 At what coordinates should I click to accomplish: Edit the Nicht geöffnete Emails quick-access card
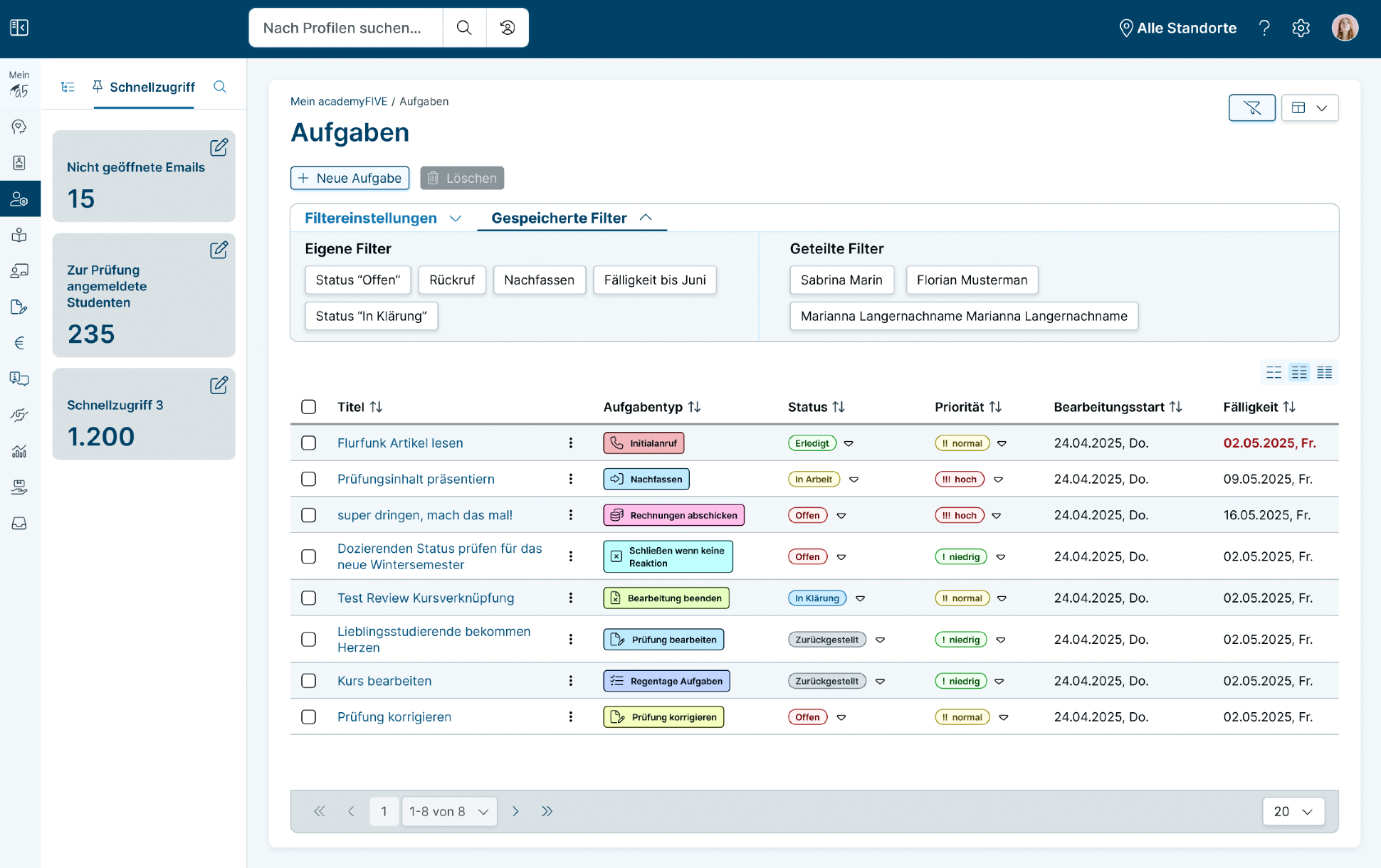[219, 147]
